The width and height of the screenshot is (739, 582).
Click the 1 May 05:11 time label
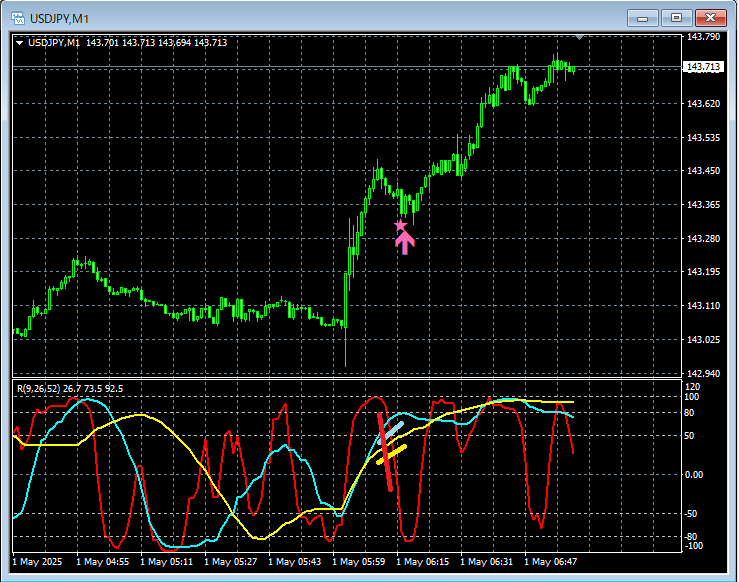click(166, 562)
